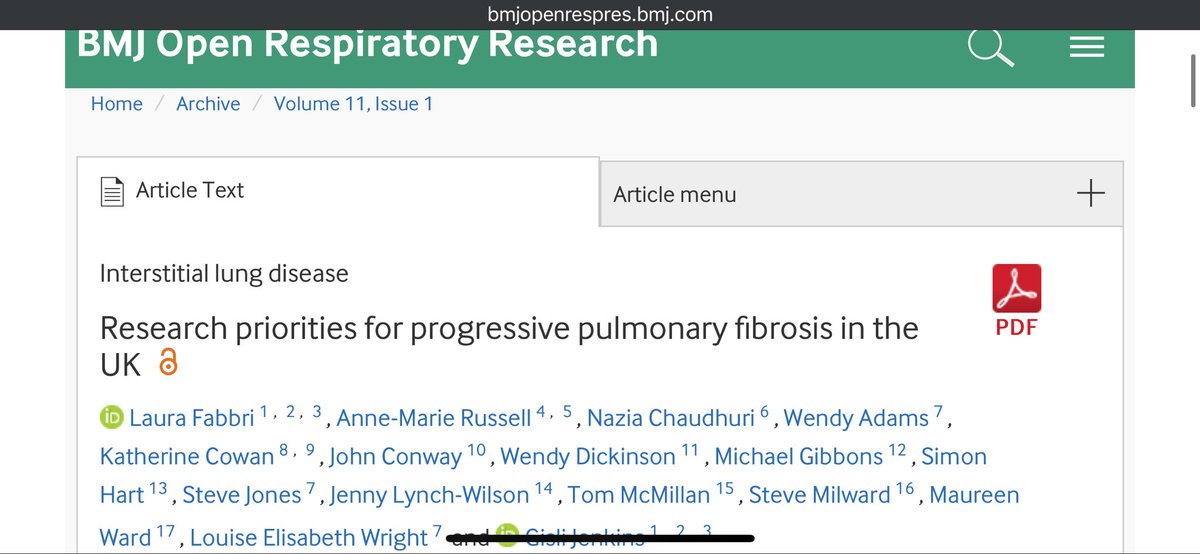Open the Article menu tab
Viewport: 1200px width, 554px height.
pyautogui.click(x=861, y=194)
